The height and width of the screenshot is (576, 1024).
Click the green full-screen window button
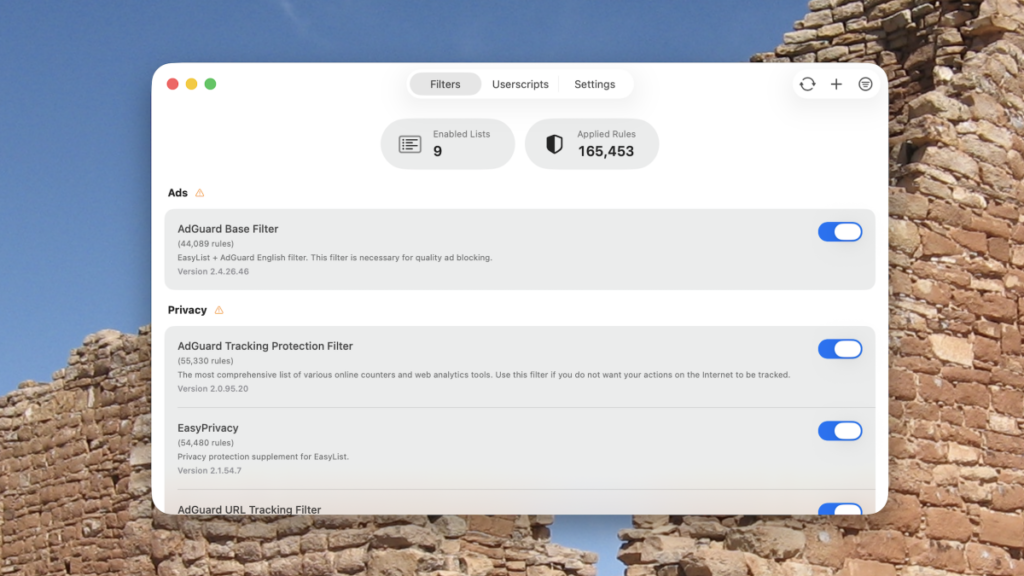[209, 86]
